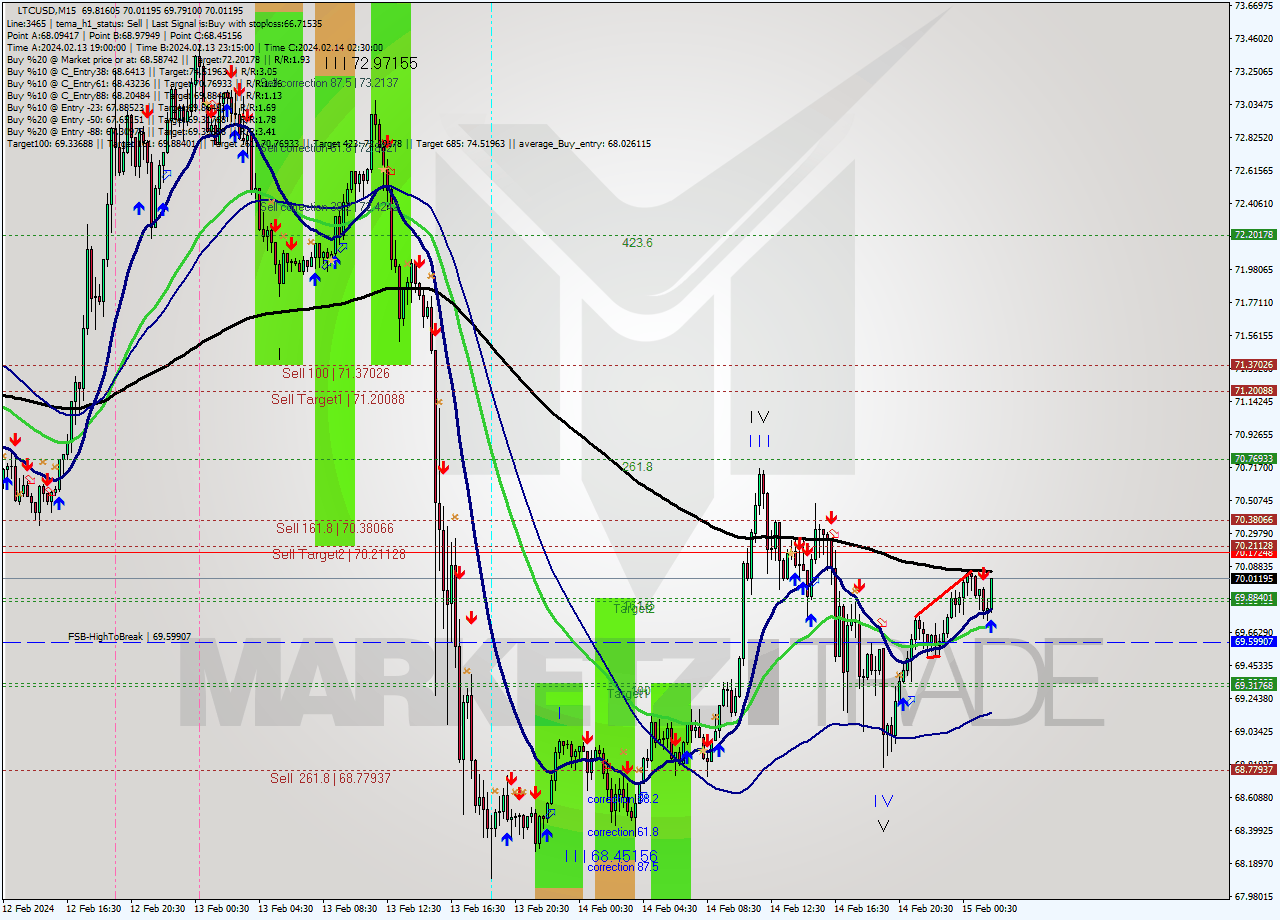
Task: Select the 'Sell Target2 | 70.21128' label
Action: coord(338,554)
